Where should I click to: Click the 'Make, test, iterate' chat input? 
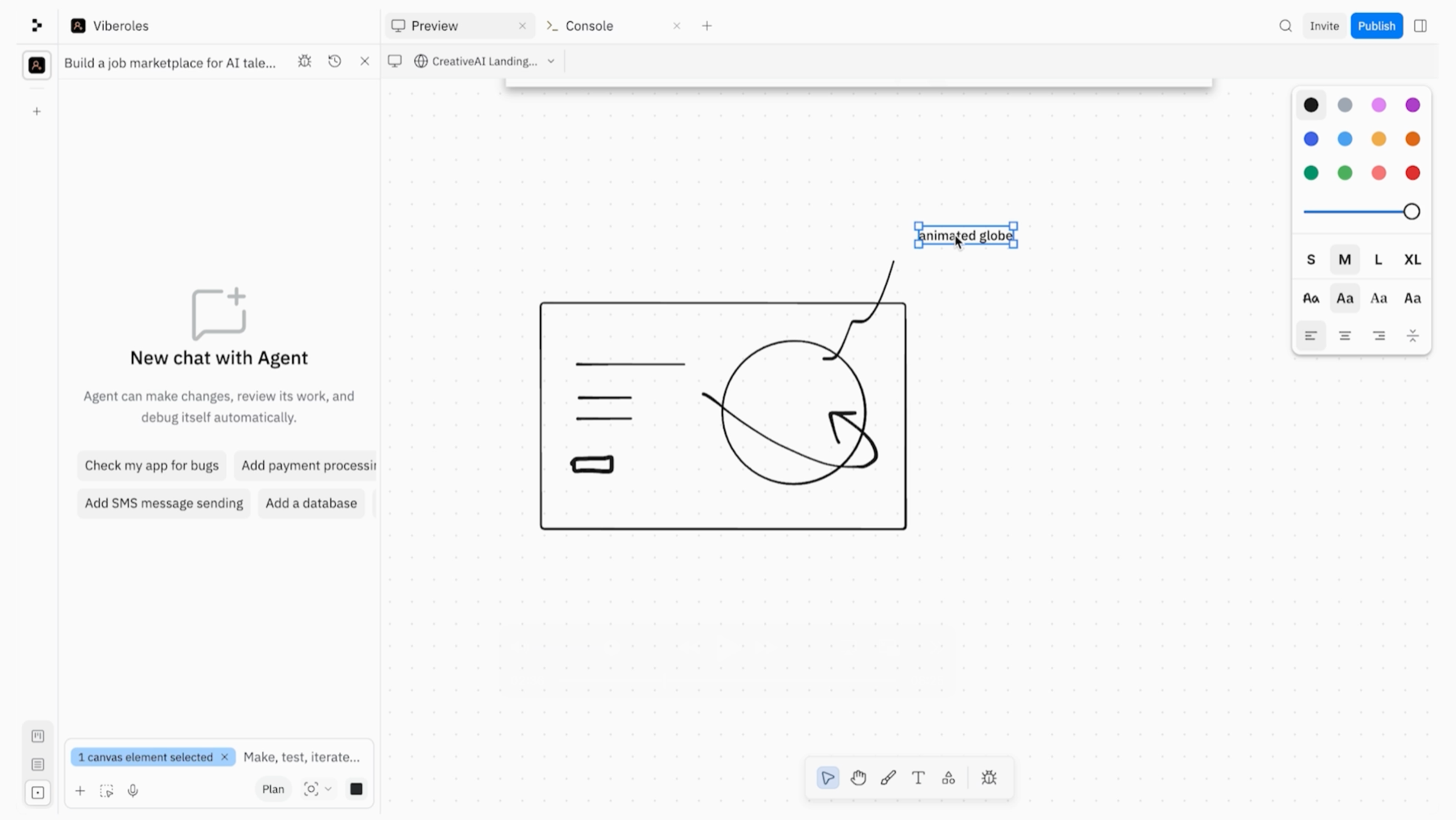click(x=301, y=757)
